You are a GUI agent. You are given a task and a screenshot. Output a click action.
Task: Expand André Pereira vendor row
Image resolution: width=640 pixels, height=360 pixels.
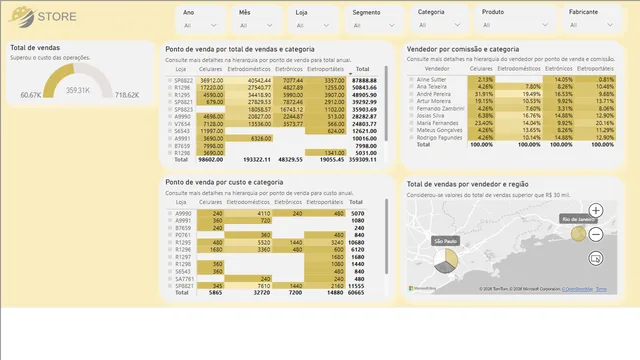[x=411, y=94]
